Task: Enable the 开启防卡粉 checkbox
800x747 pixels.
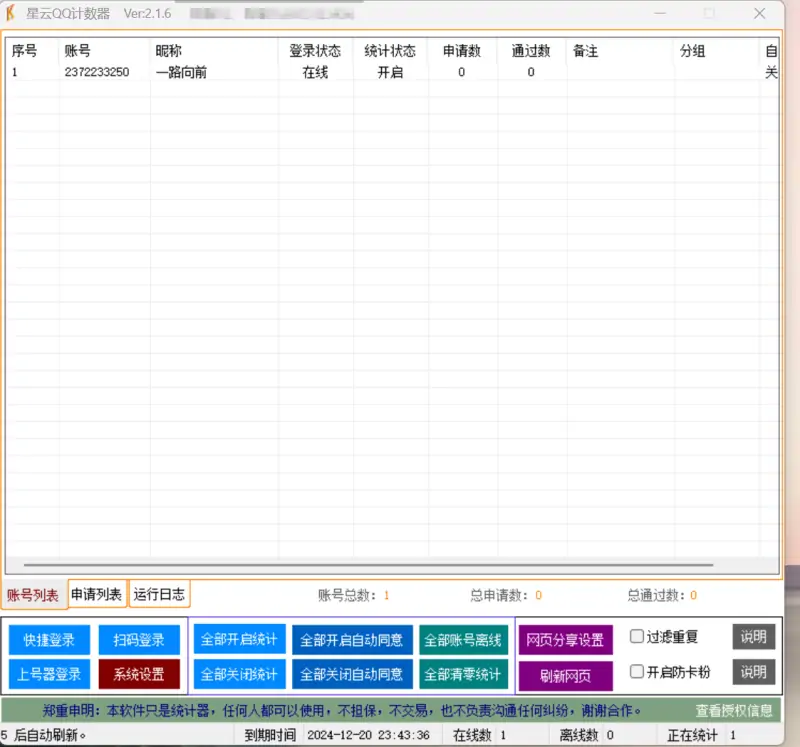Action: point(637,672)
